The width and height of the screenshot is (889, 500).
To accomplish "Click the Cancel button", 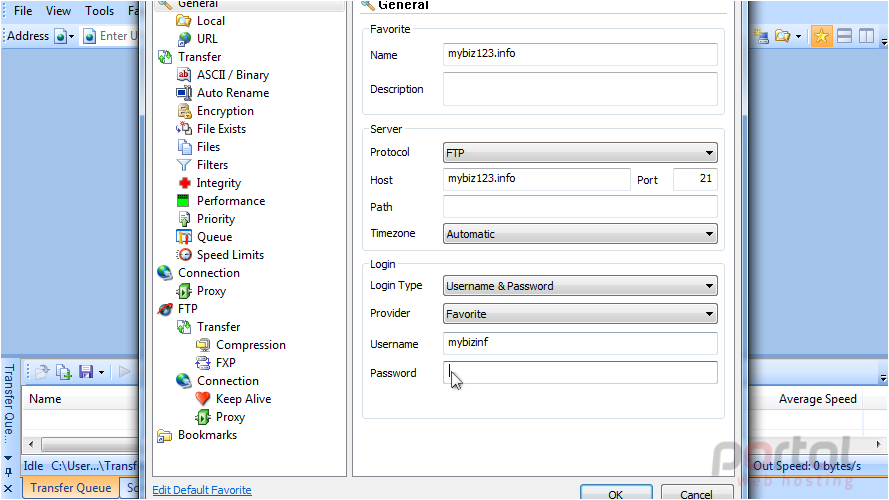I will (x=696, y=493).
